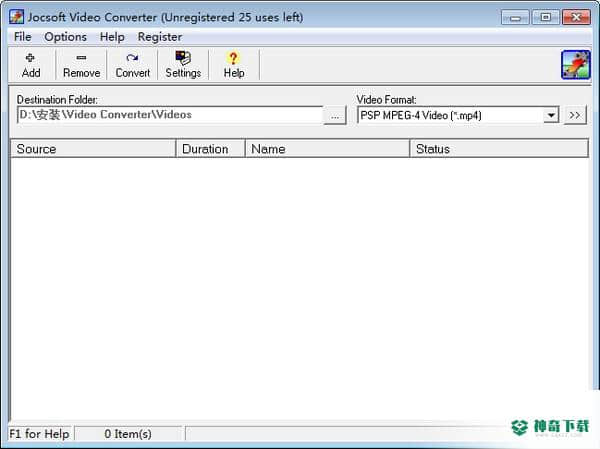Open the Options menu
Image resolution: width=600 pixels, height=449 pixels.
point(65,37)
